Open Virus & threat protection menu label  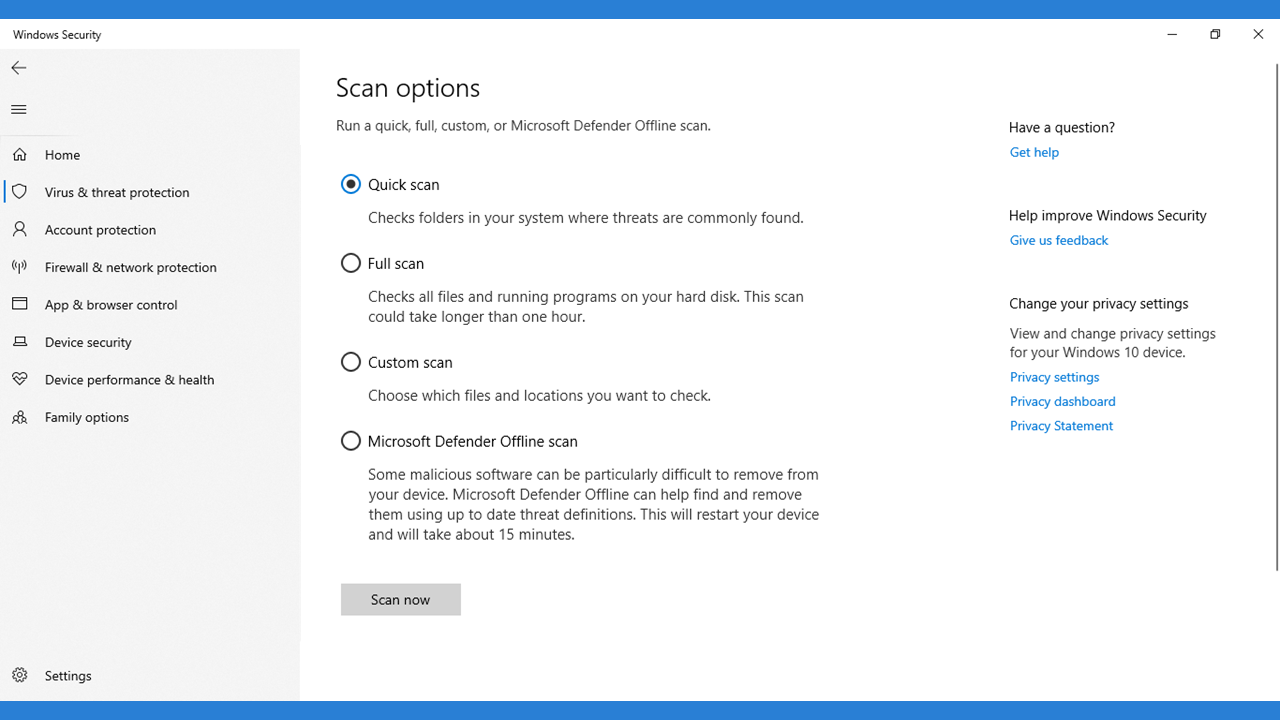(117, 192)
